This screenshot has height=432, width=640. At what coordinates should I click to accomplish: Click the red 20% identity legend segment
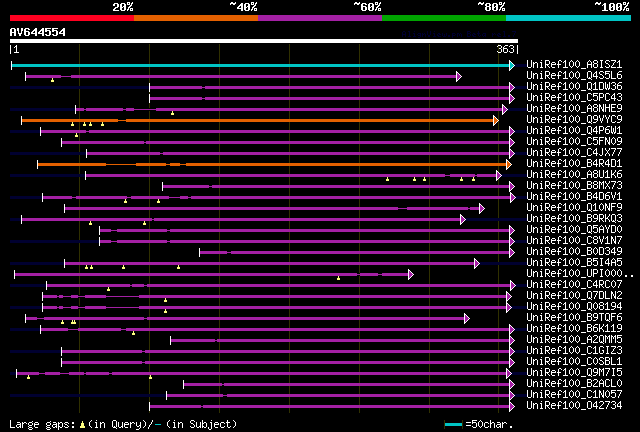click(72, 18)
